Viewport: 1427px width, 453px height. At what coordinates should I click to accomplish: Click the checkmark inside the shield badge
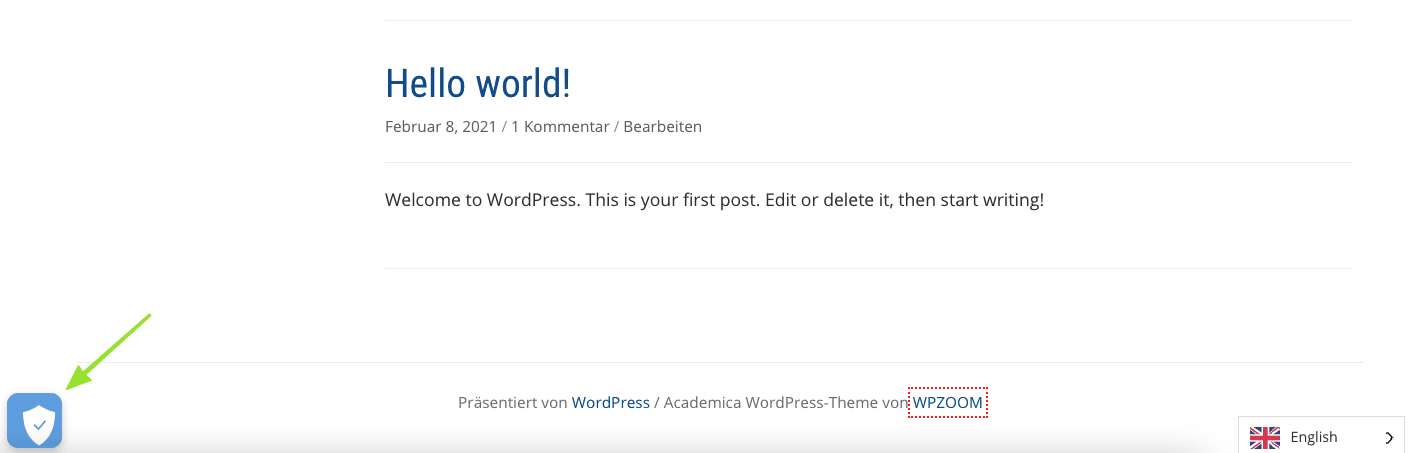(39, 425)
